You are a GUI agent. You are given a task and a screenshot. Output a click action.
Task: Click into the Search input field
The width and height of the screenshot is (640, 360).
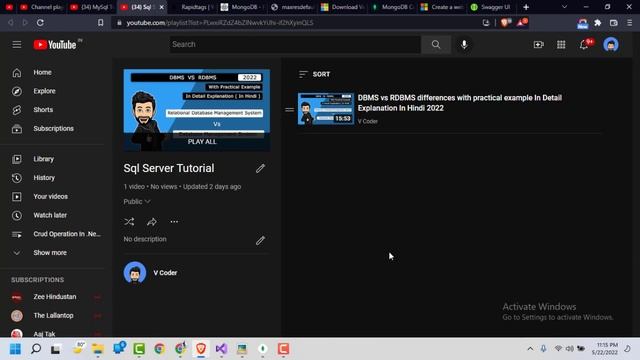tap(295, 44)
